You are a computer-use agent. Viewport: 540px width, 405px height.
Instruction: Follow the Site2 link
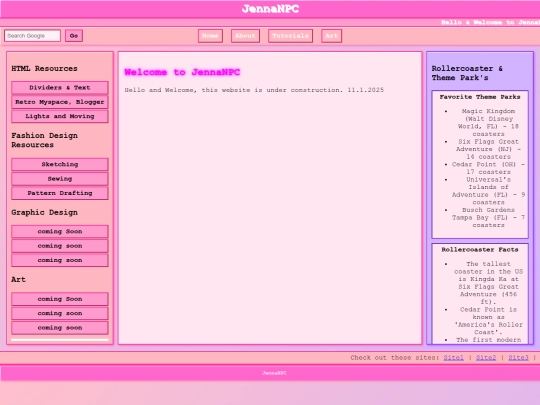click(486, 357)
